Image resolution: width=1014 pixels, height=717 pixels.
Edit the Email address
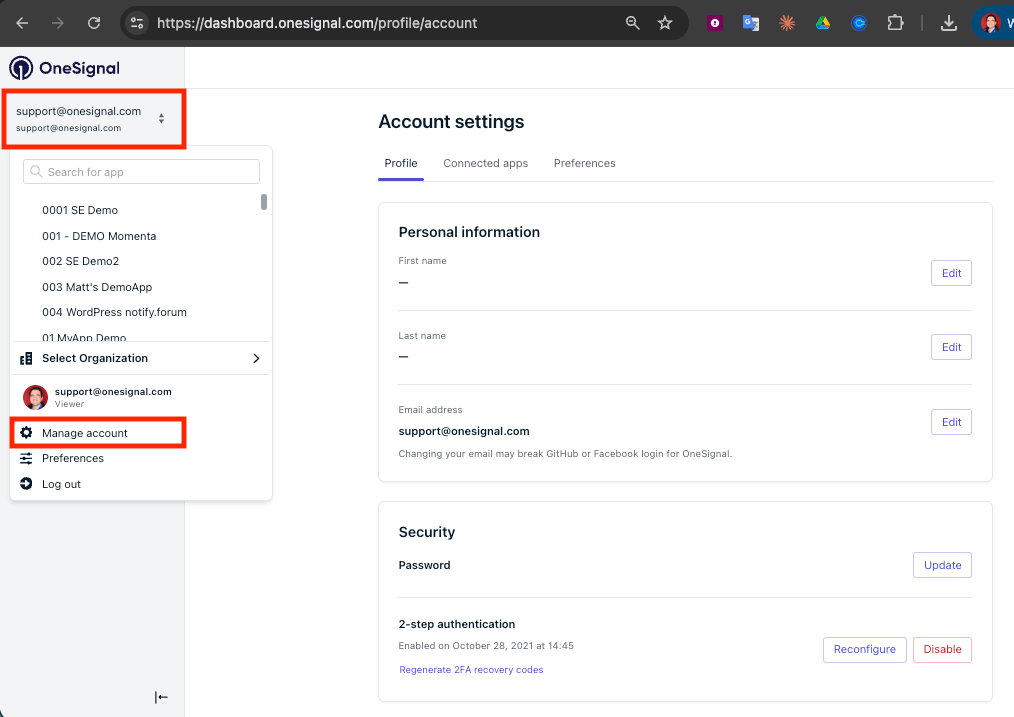point(951,422)
